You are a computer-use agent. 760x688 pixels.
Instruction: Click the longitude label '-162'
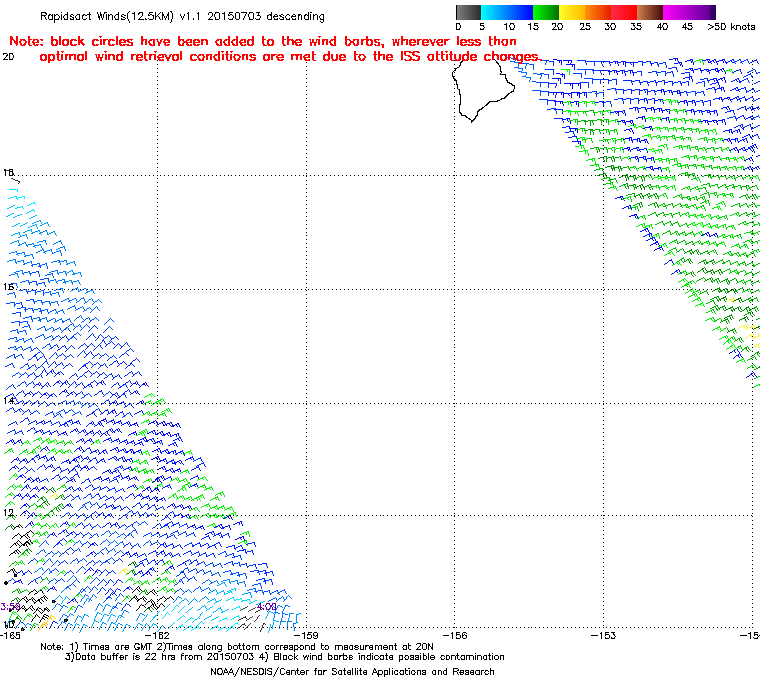click(x=158, y=636)
